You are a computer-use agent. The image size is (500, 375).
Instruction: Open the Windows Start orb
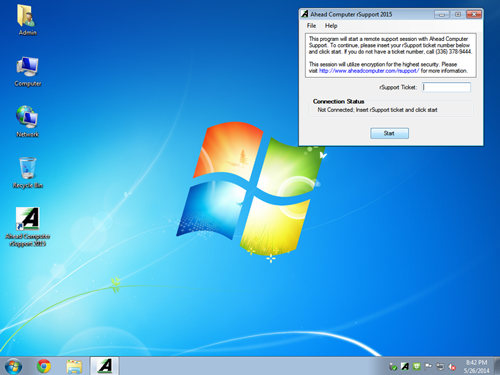(14, 366)
